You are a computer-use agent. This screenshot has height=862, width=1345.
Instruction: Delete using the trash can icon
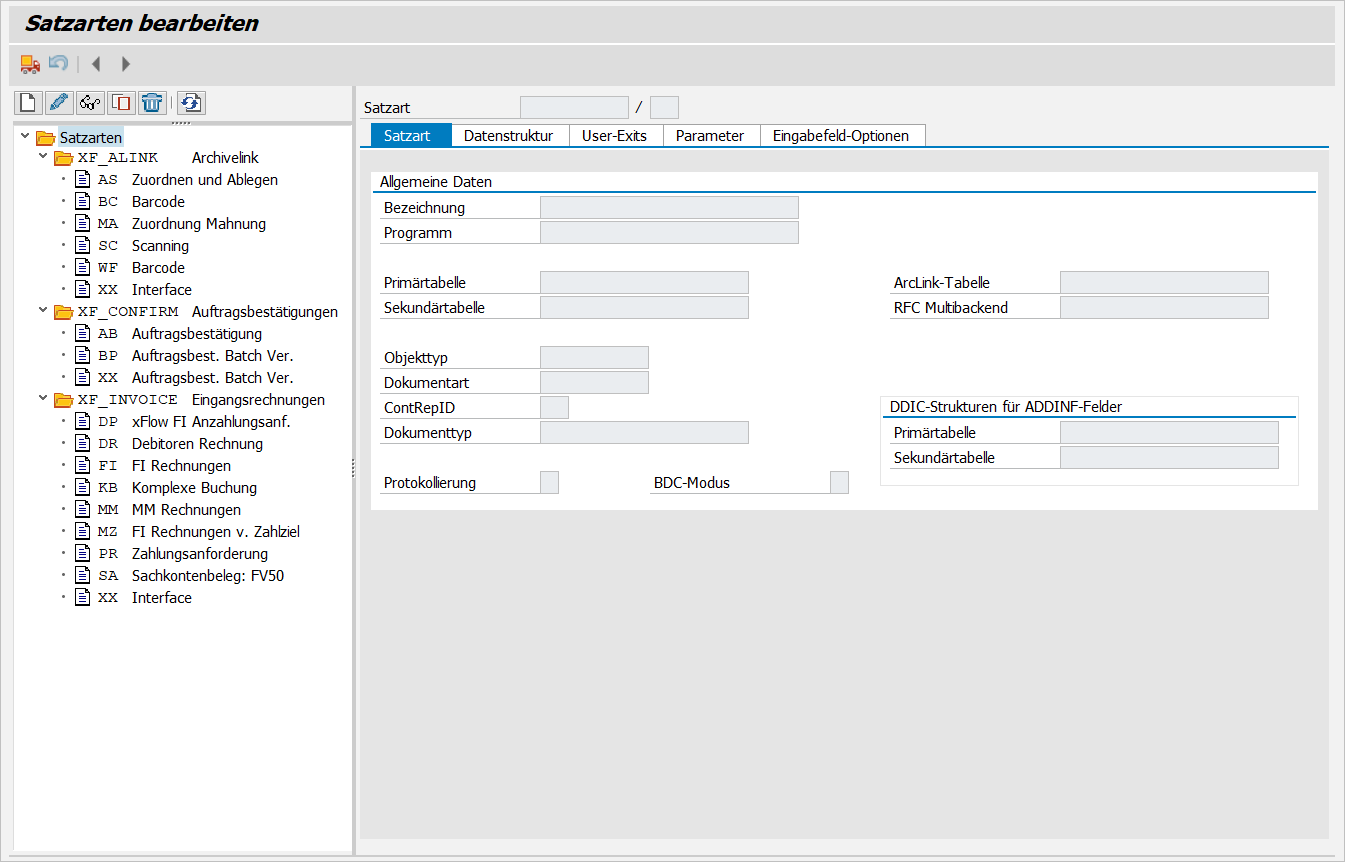point(152,102)
